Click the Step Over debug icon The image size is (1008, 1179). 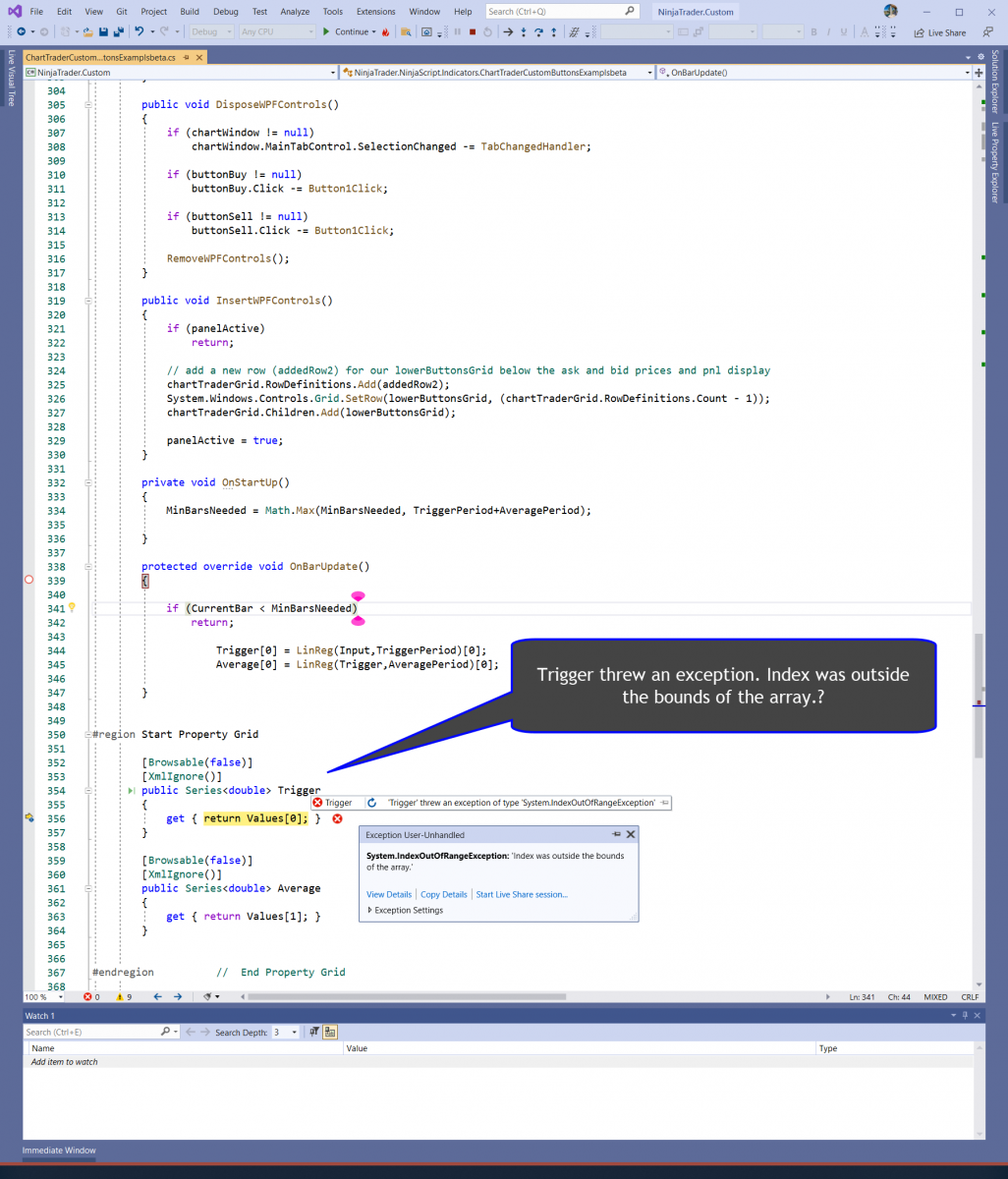tap(538, 31)
